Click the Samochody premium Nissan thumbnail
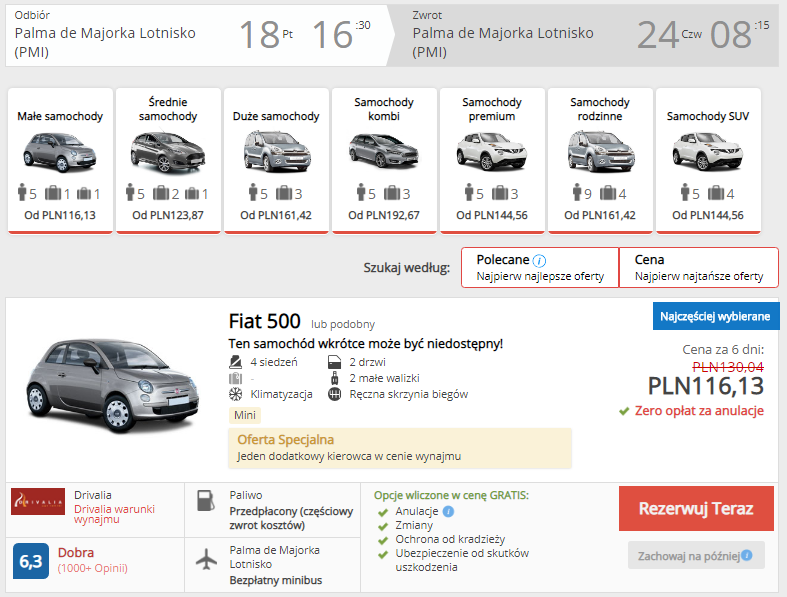This screenshot has width=787, height=597. point(492,151)
